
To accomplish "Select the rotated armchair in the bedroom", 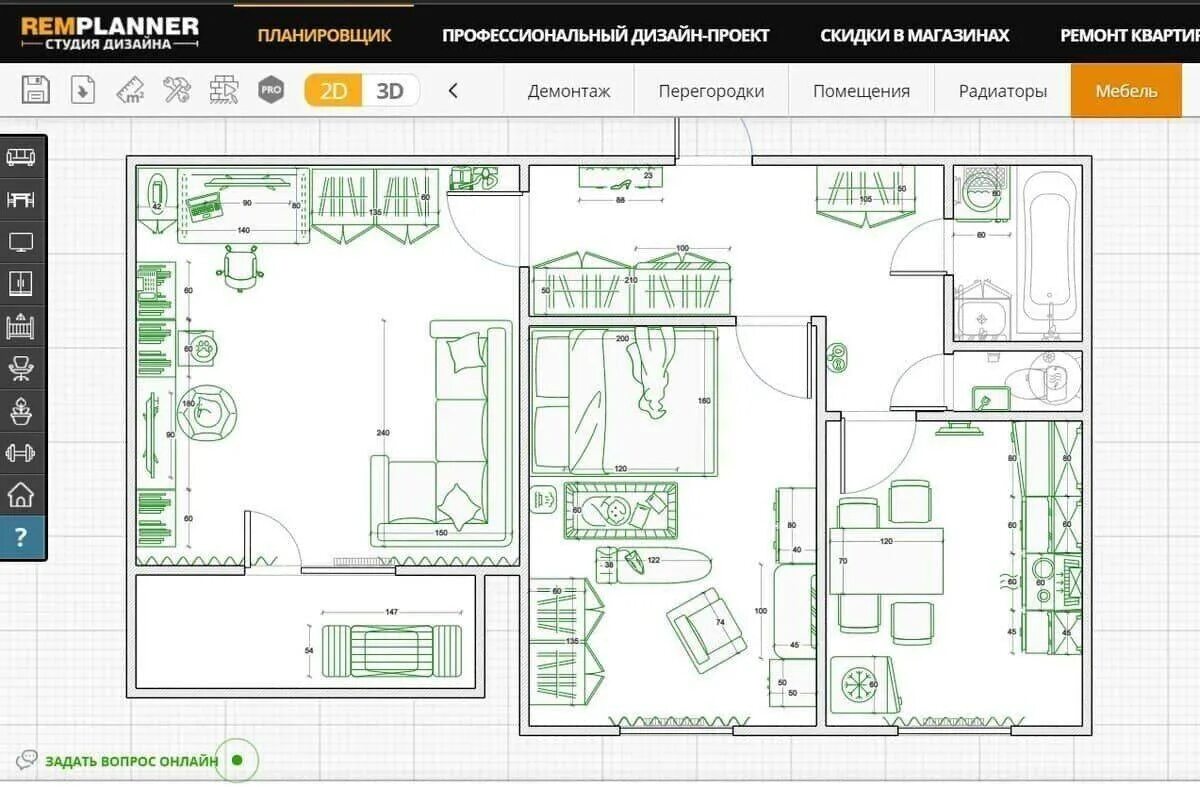I will point(707,630).
